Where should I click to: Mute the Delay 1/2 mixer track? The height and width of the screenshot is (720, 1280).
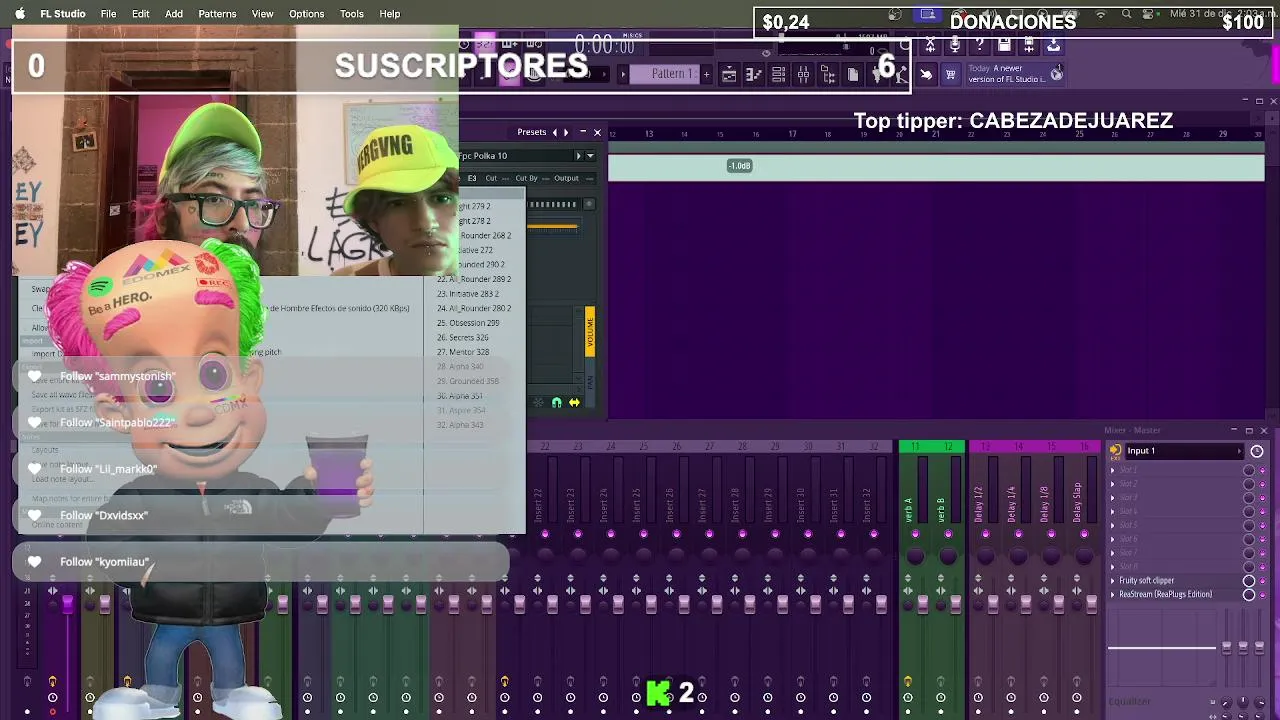[985, 534]
